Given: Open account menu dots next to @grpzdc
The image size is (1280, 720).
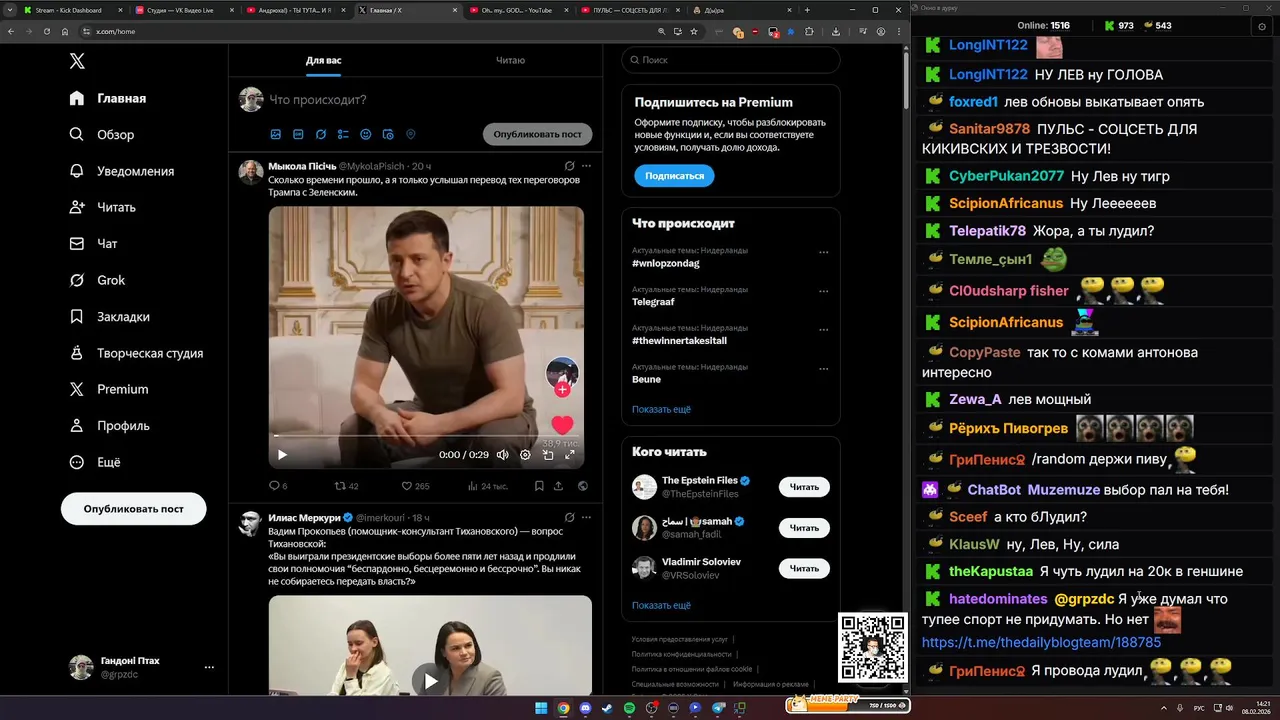Looking at the screenshot, I should click(x=209, y=667).
